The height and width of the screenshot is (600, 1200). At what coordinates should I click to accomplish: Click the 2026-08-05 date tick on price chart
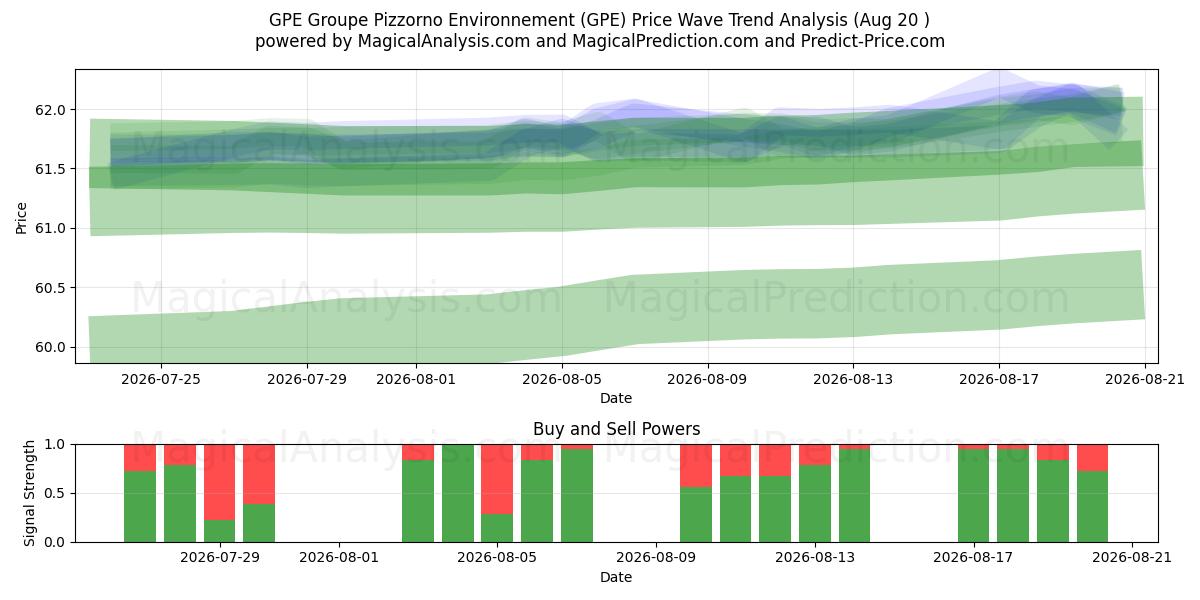[x=562, y=379]
